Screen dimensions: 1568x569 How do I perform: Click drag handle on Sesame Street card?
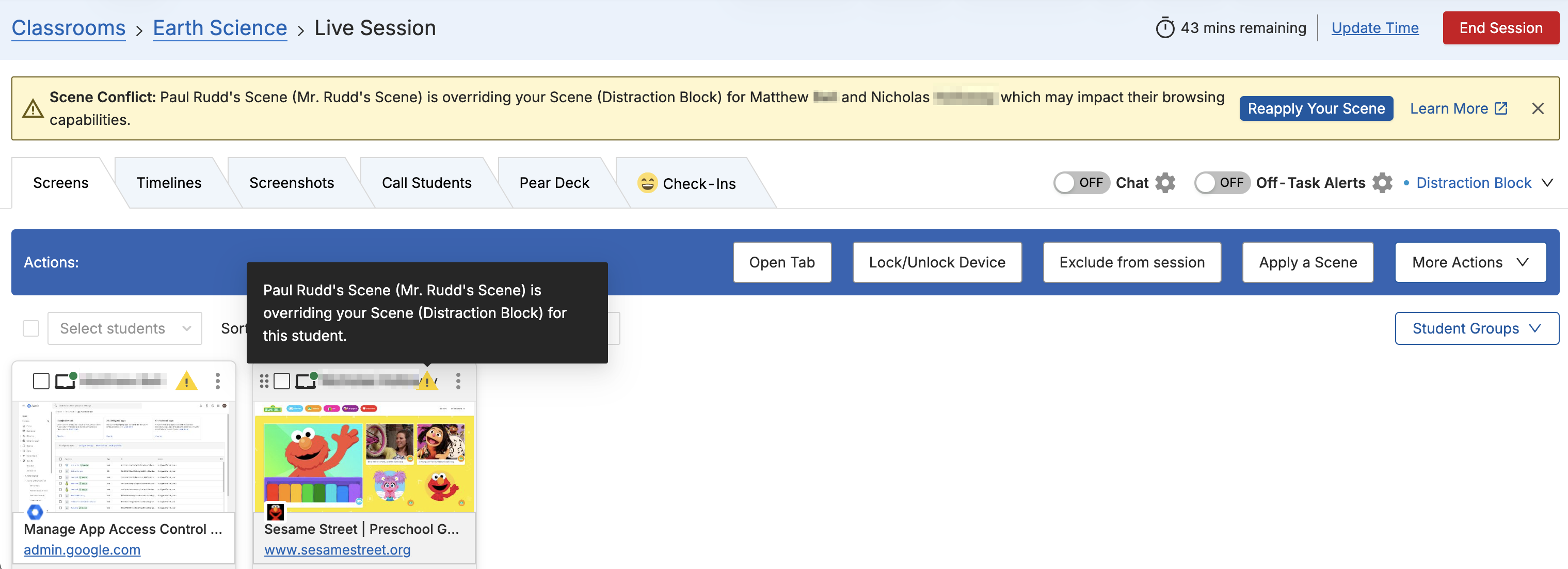tap(264, 382)
